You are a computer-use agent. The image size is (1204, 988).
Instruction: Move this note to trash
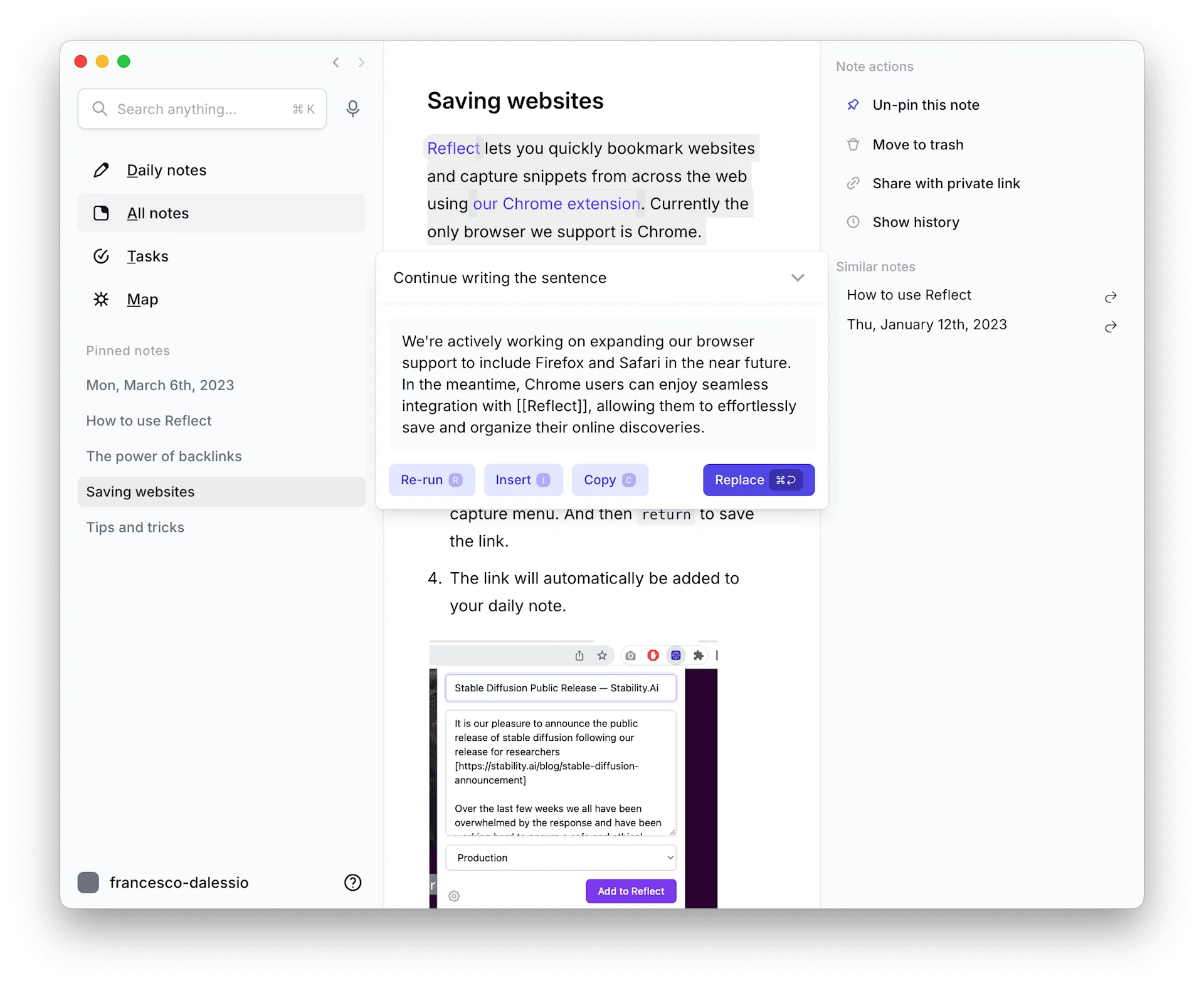coord(918,144)
